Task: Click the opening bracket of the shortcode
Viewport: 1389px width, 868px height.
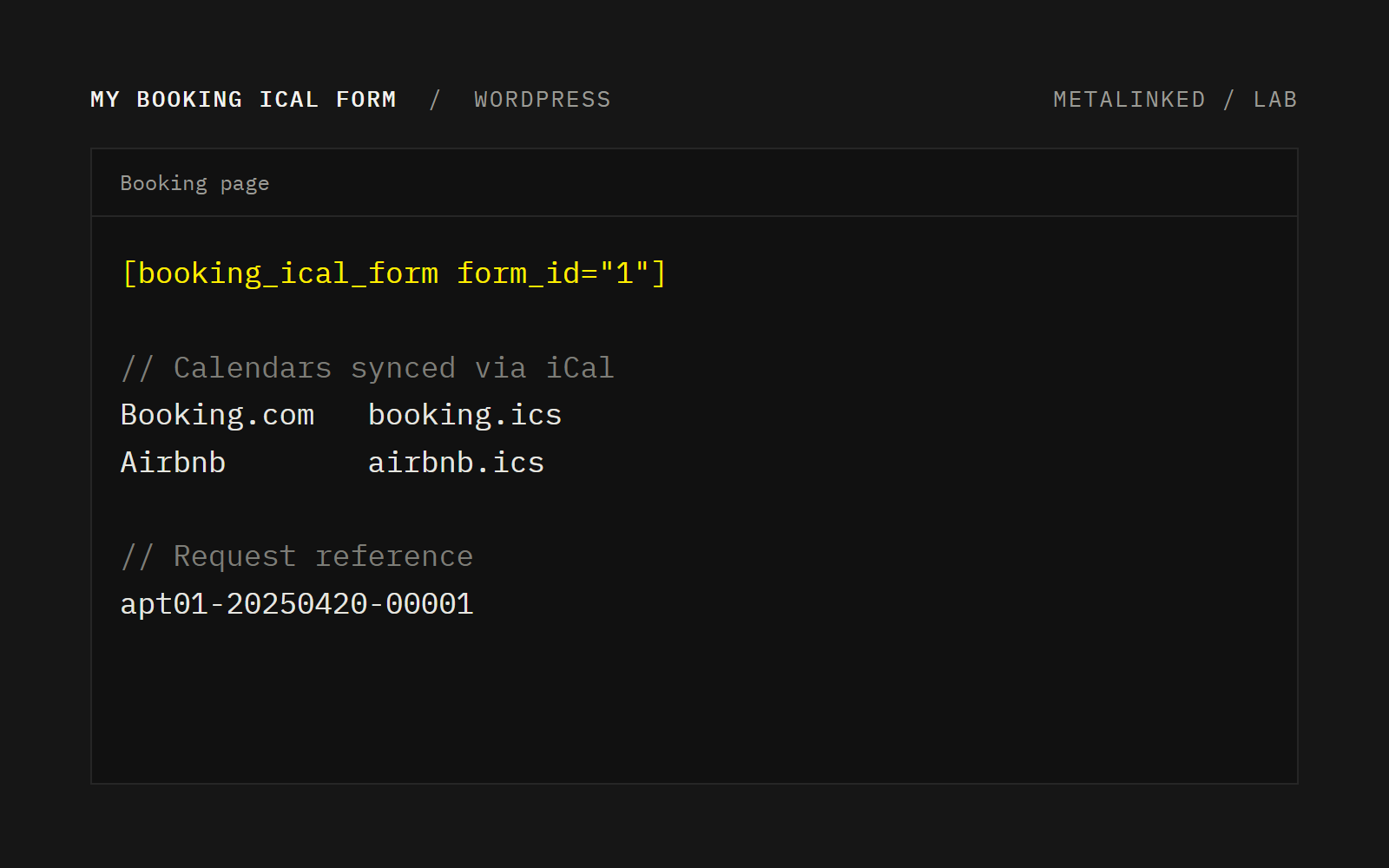Action: click(x=129, y=273)
